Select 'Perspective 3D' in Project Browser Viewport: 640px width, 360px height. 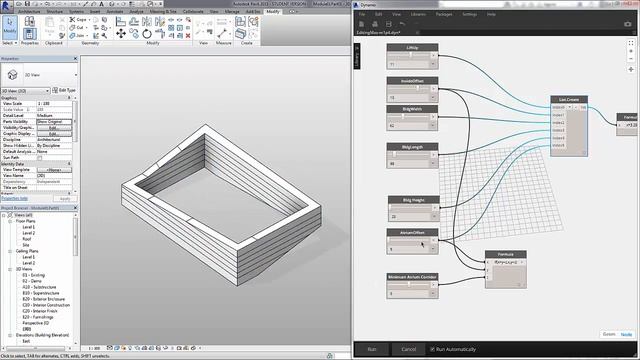tap(36, 323)
